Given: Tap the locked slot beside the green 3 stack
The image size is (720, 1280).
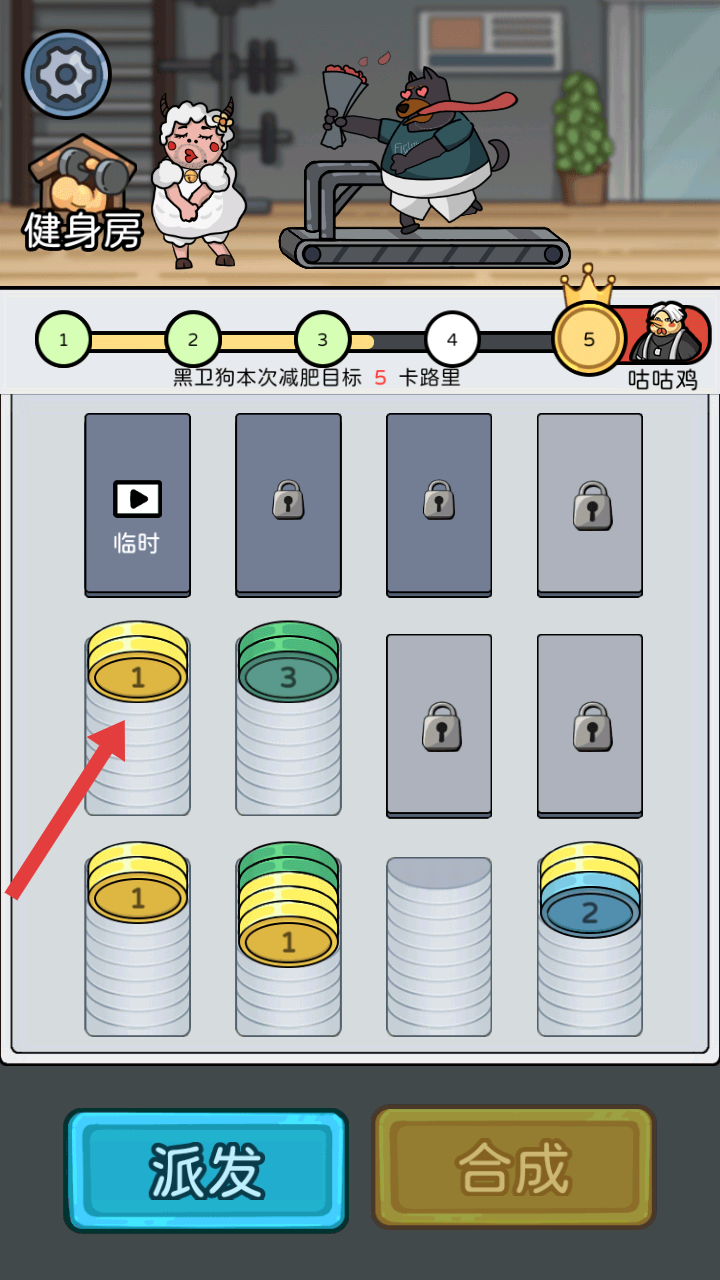Looking at the screenshot, I should 439,725.
